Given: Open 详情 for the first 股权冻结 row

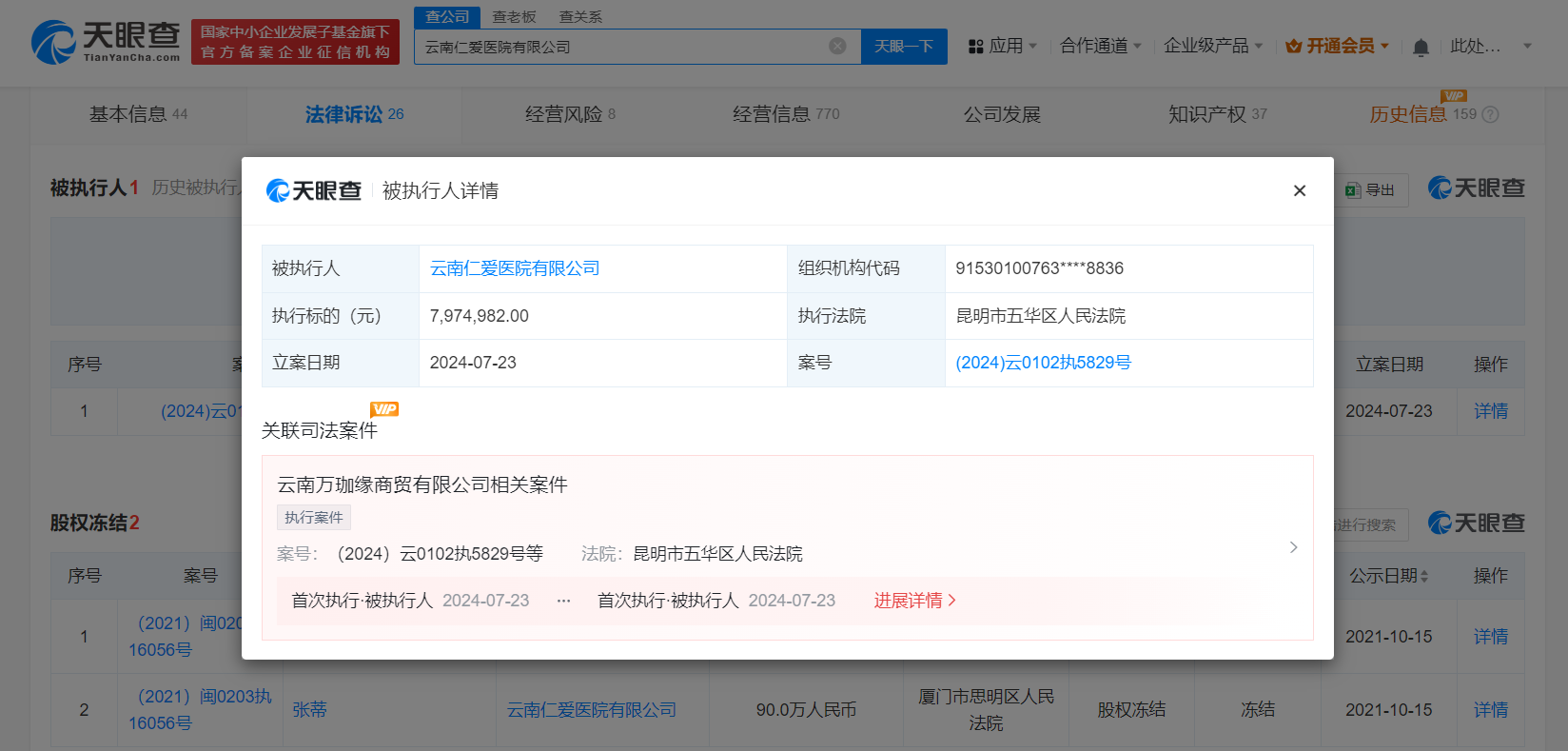Looking at the screenshot, I should click(1491, 637).
